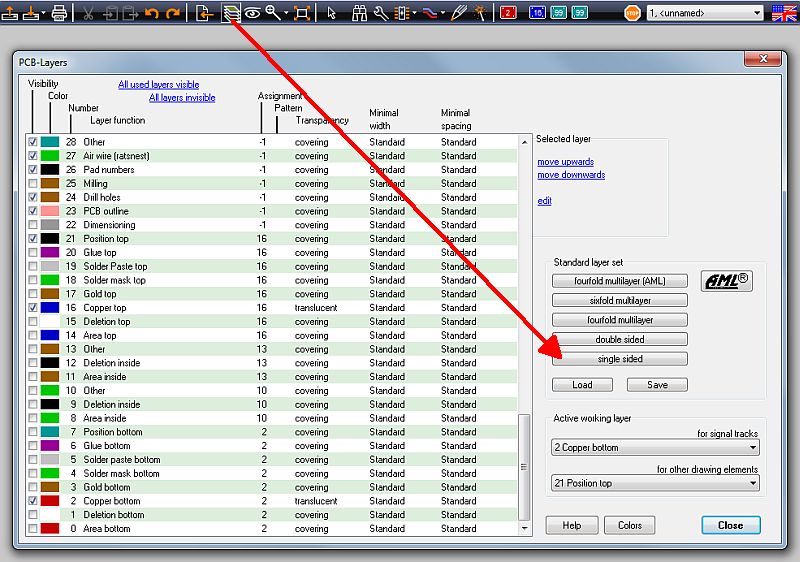Click the 'move upwards' link
This screenshot has height=562, width=800.
click(565, 162)
